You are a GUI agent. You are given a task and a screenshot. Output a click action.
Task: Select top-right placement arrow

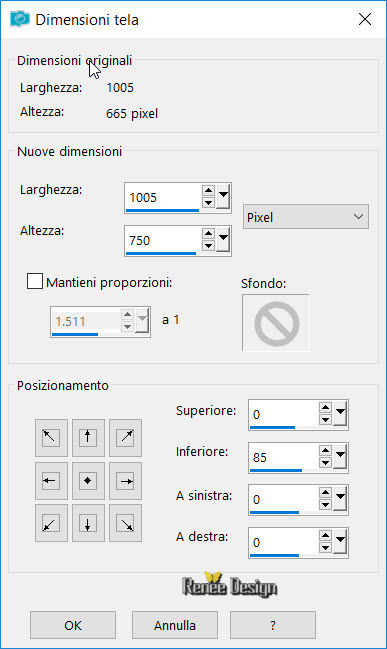point(125,437)
